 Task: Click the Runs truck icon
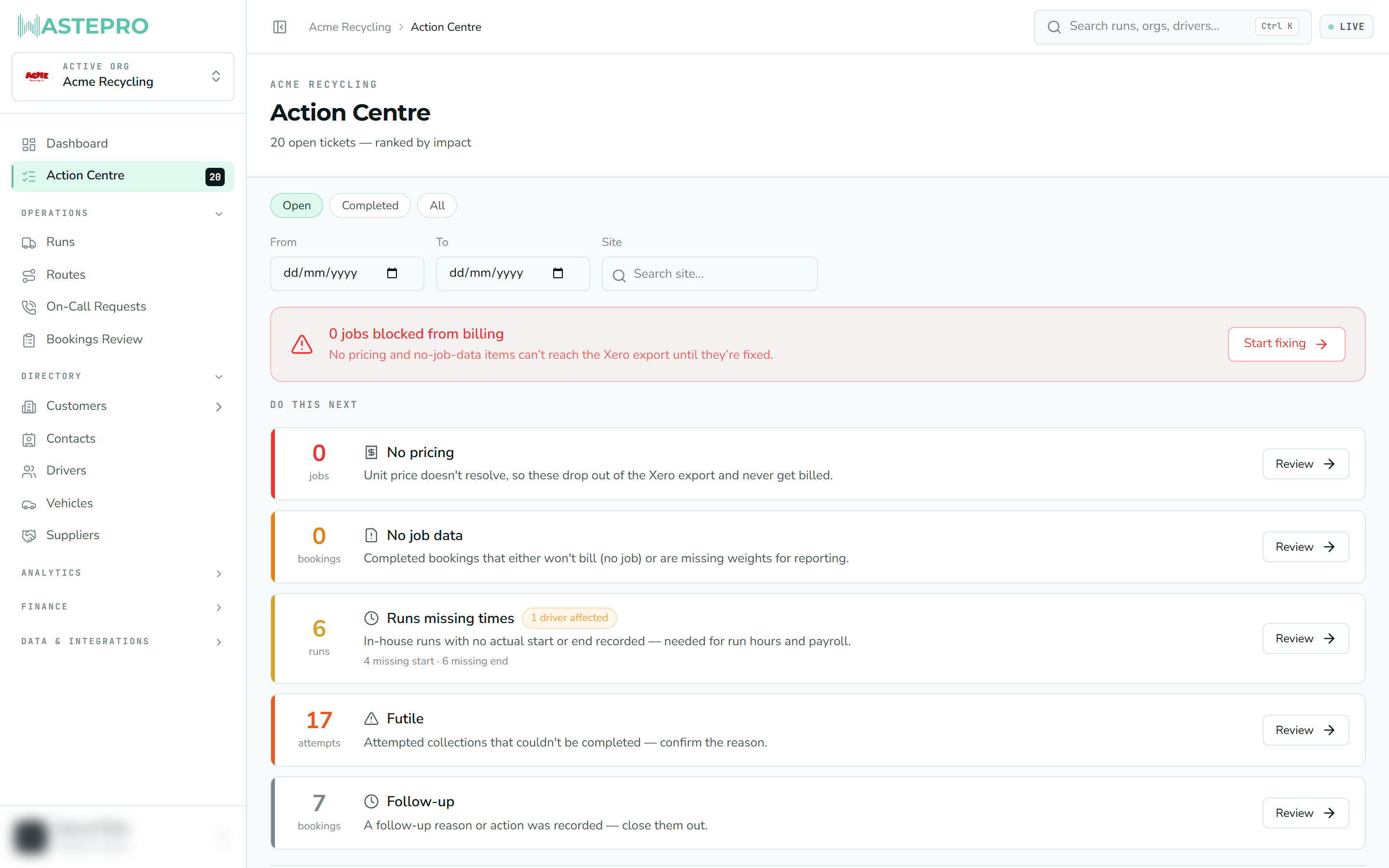click(29, 243)
